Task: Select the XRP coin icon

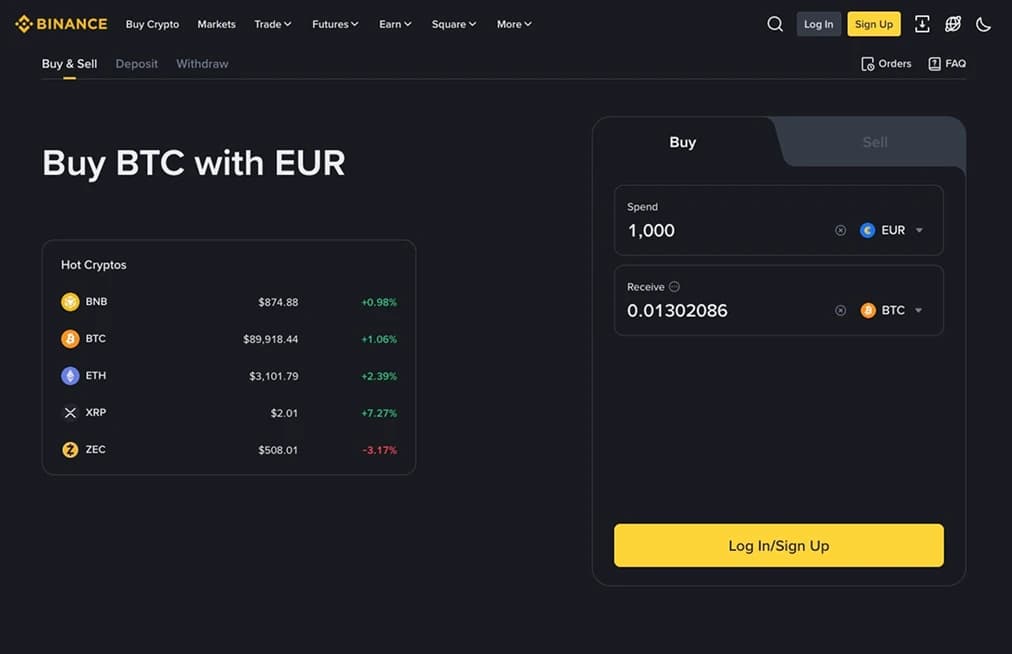Action: point(69,412)
